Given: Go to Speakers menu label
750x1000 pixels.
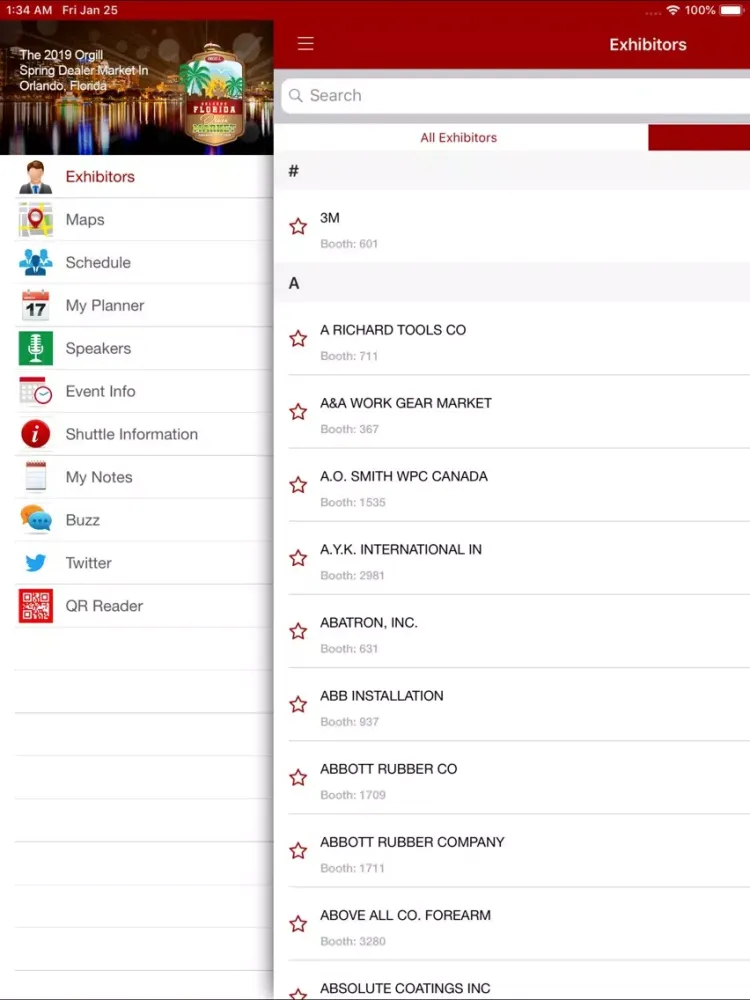Looking at the screenshot, I should [98, 348].
